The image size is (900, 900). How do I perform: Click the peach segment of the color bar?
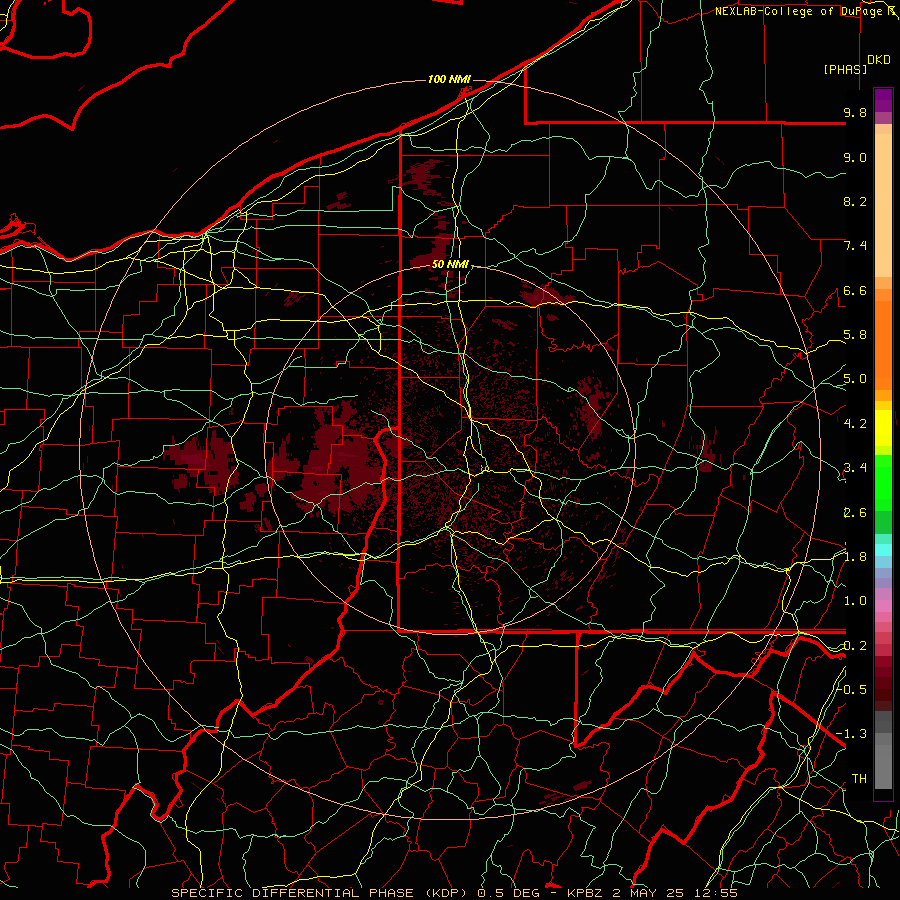(x=883, y=205)
